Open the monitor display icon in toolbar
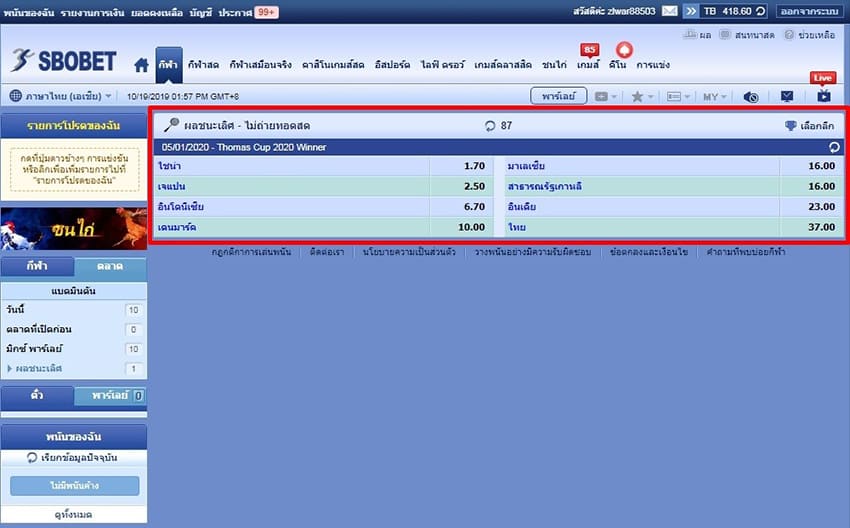This screenshot has height=528, width=850. pyautogui.click(x=787, y=96)
